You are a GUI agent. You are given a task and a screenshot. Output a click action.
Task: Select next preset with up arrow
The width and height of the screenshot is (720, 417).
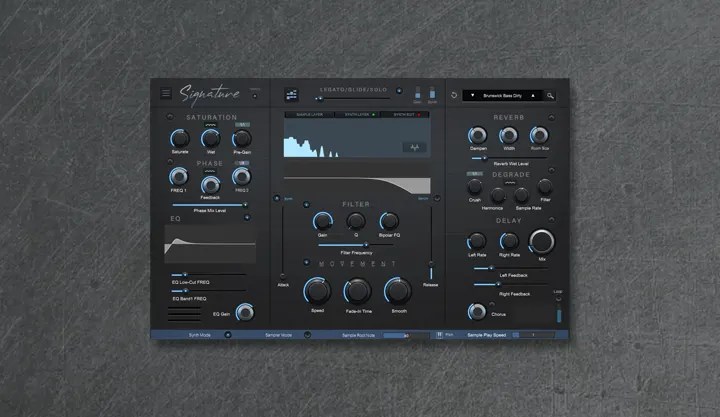tap(533, 96)
